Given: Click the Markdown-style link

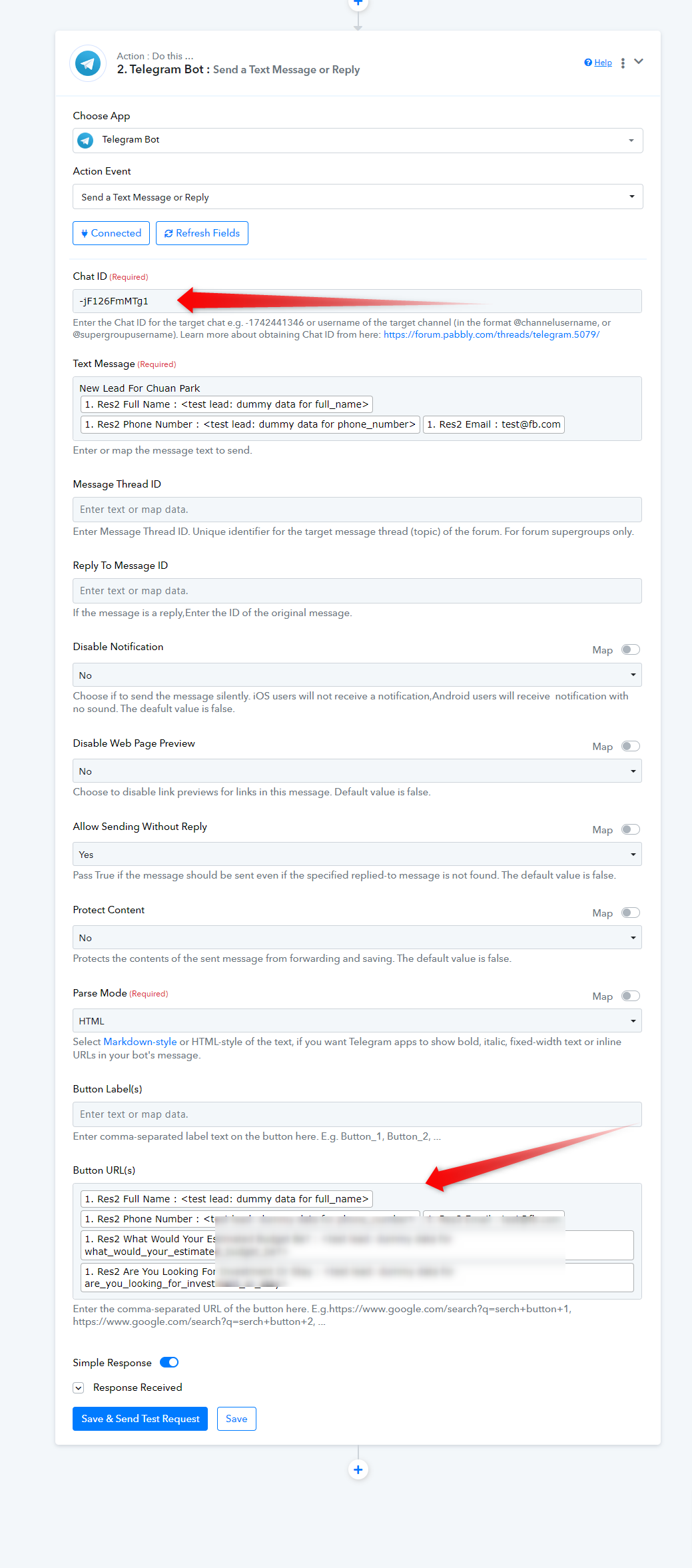Looking at the screenshot, I should click(140, 1042).
